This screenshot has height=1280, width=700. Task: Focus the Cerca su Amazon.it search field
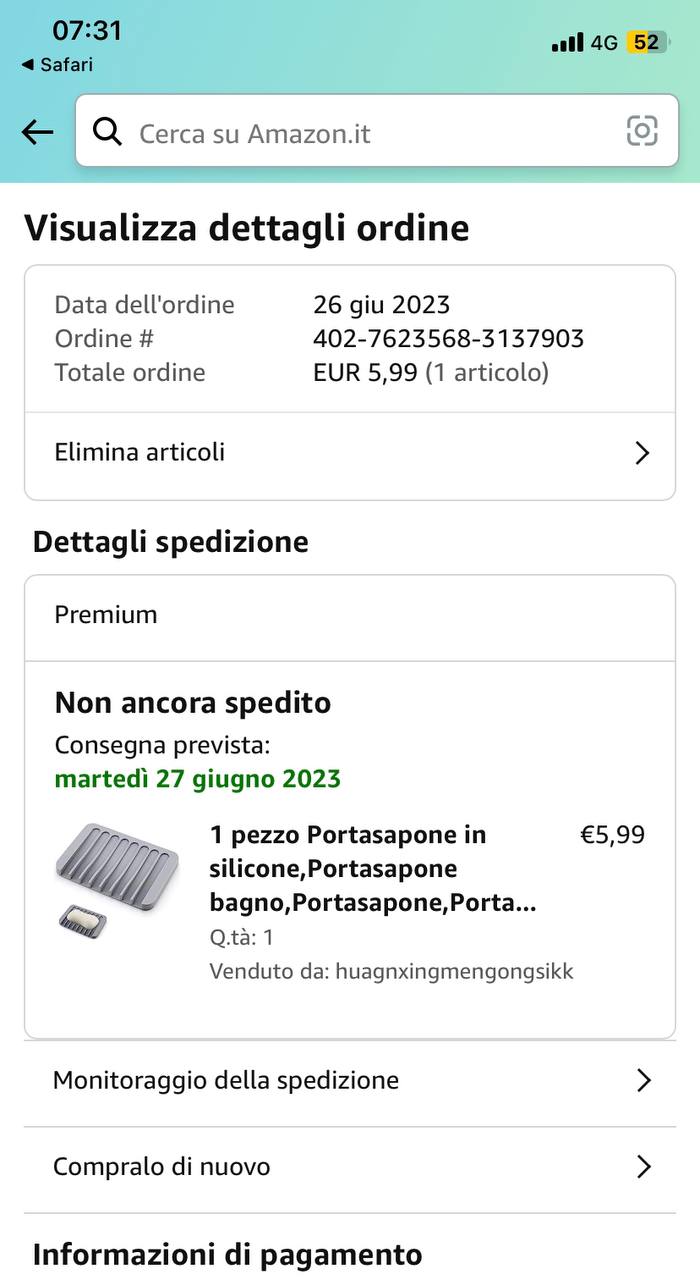coord(370,133)
